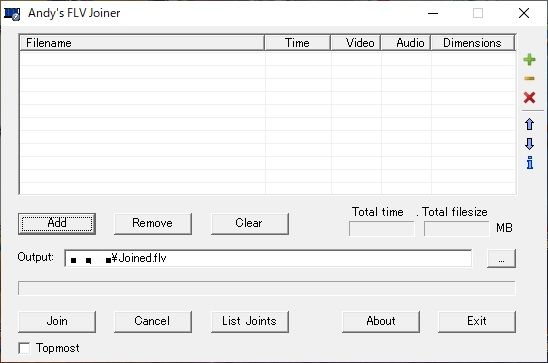Image resolution: width=548 pixels, height=363 pixels.
Task: Open the List Joints button
Action: click(250, 322)
